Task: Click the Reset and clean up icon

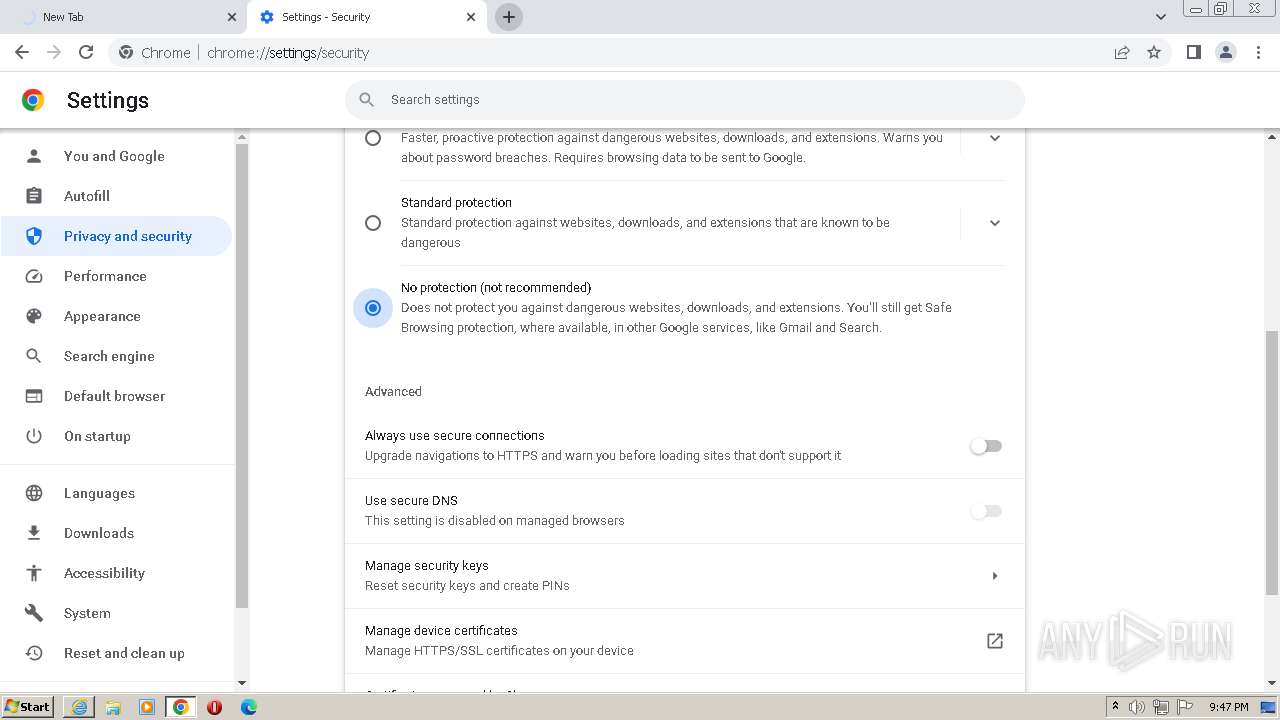Action: [x=34, y=653]
